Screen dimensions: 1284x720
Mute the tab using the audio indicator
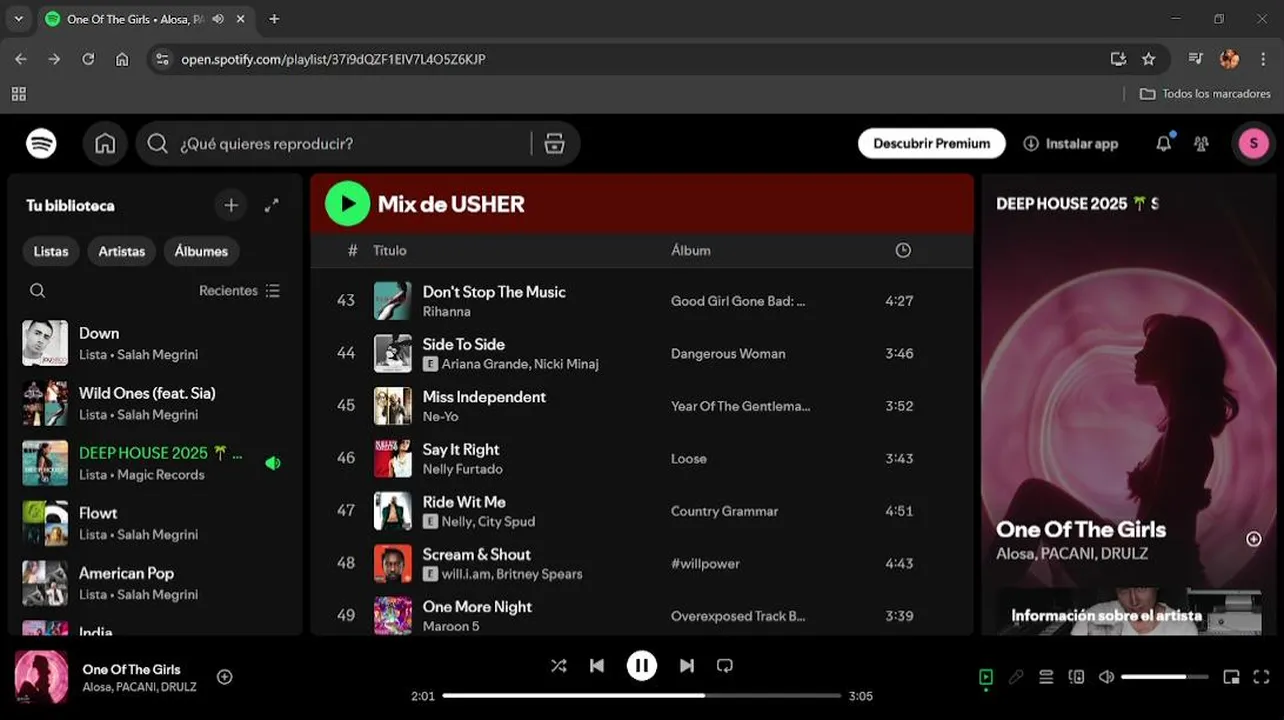(218, 19)
